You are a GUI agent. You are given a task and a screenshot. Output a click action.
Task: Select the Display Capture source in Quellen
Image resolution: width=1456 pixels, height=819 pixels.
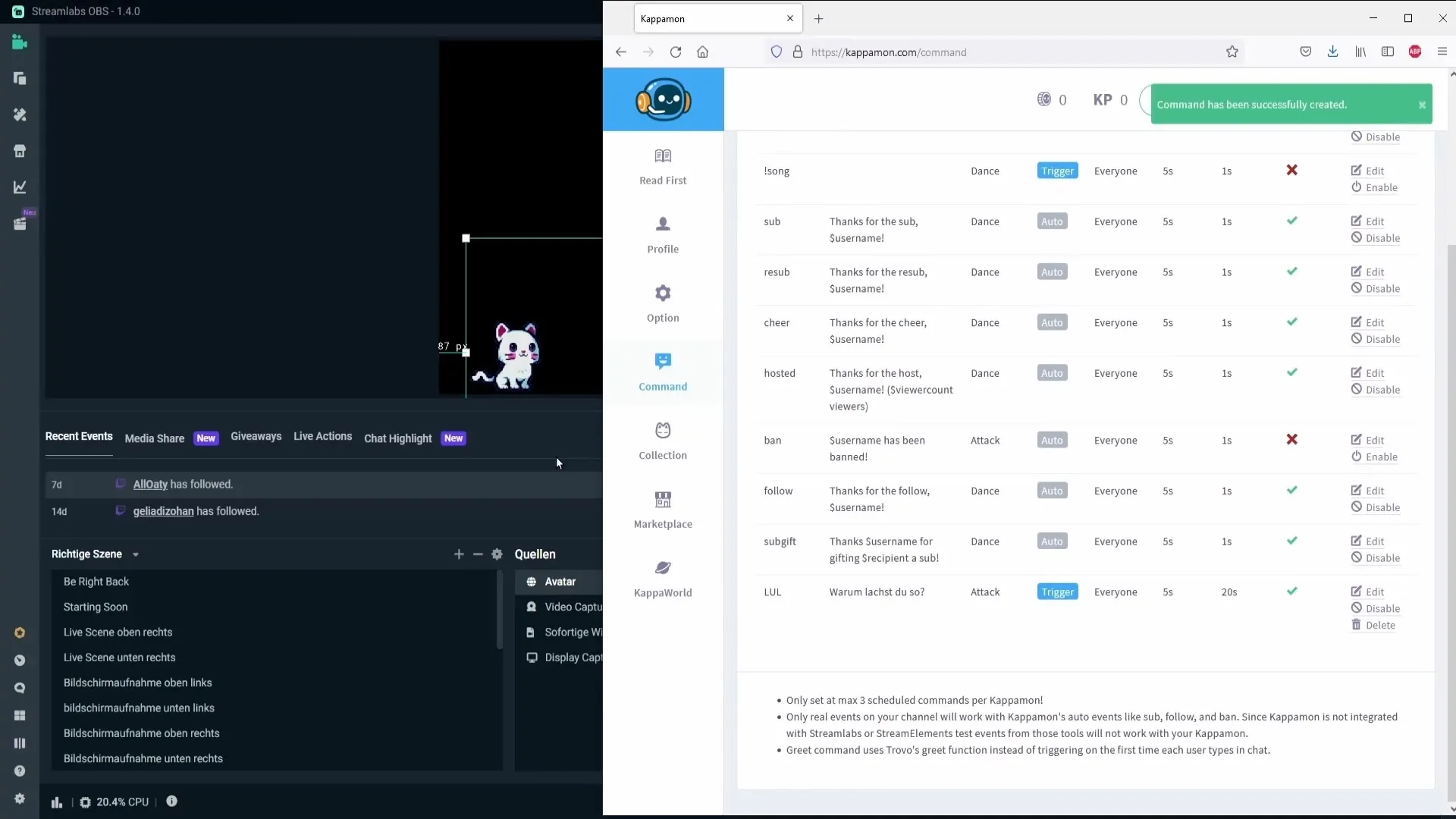pos(560,658)
